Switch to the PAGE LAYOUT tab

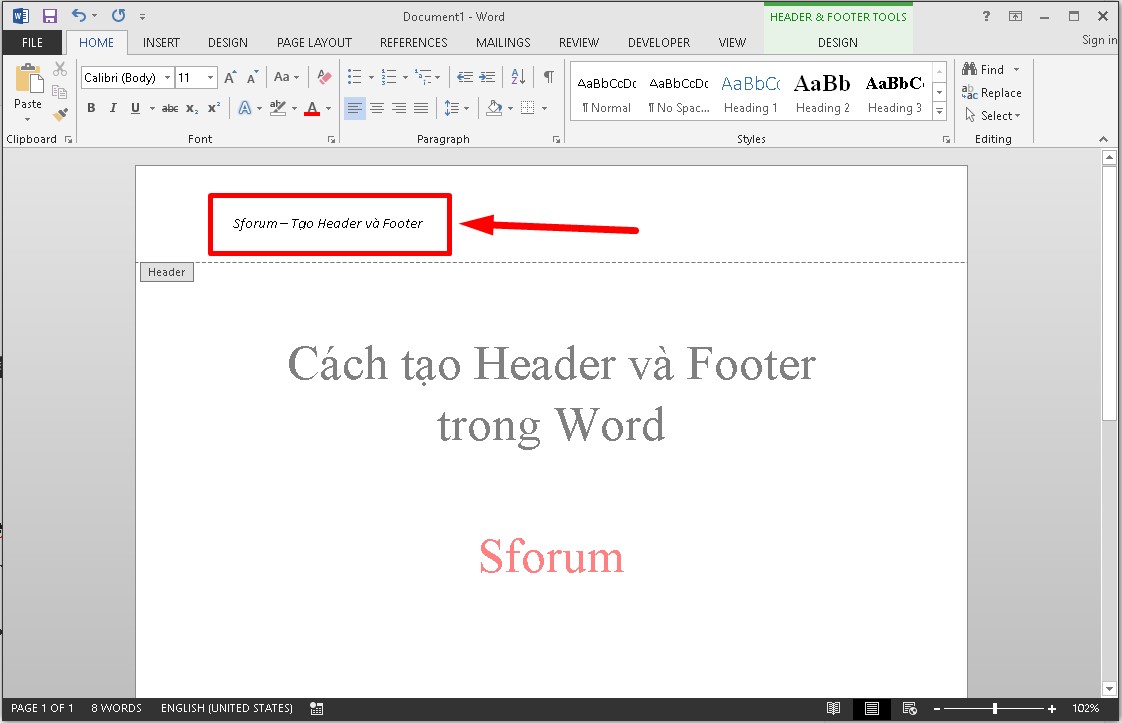(314, 42)
